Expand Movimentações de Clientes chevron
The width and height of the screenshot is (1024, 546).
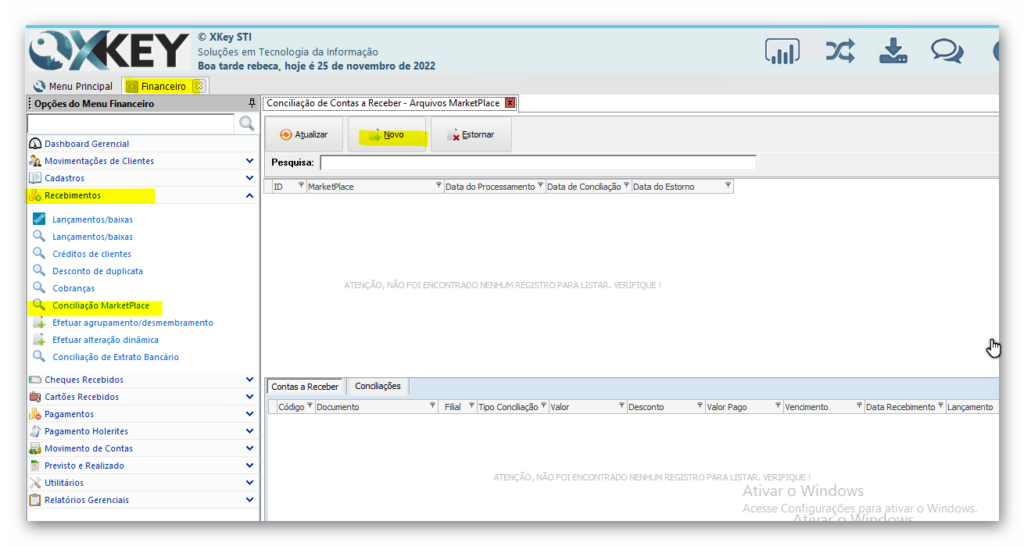pyautogui.click(x=249, y=161)
